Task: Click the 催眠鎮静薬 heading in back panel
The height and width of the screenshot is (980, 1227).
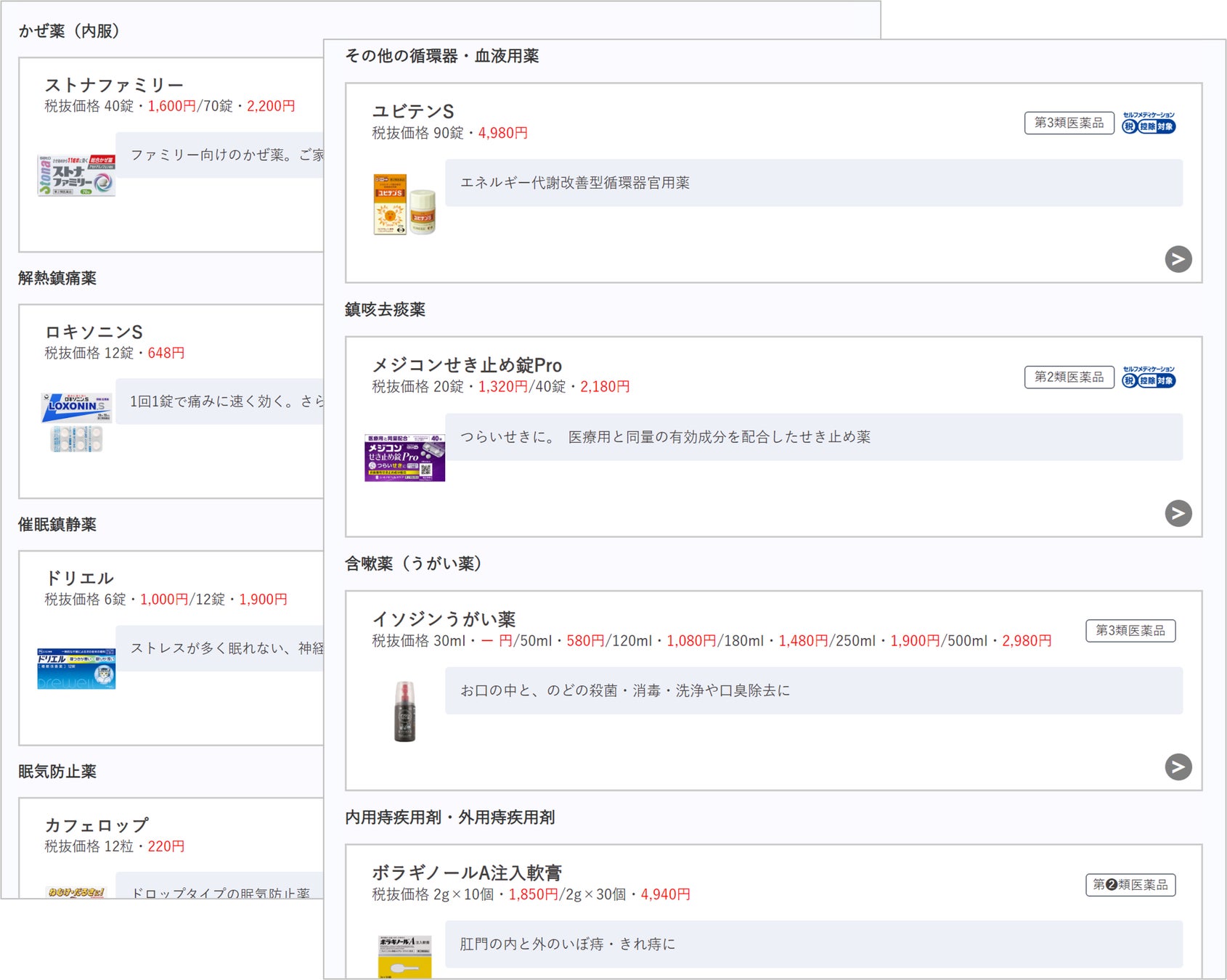Action: pos(57,524)
